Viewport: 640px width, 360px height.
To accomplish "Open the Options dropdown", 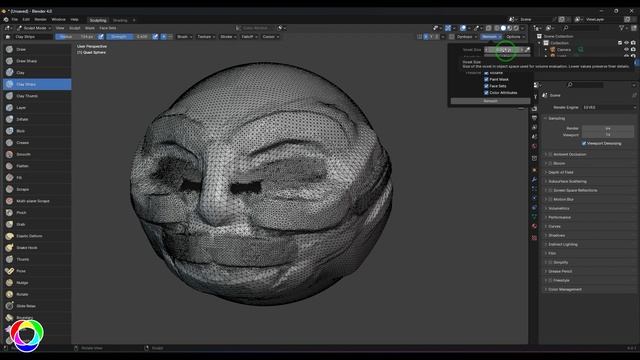I will 515,37.
